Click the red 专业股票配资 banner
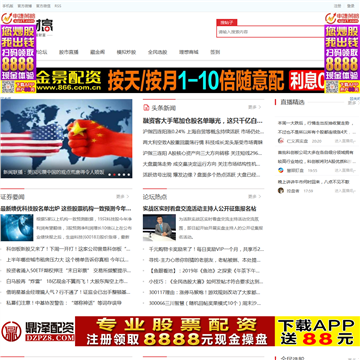Screen dimensions: 360x360 [175, 331]
